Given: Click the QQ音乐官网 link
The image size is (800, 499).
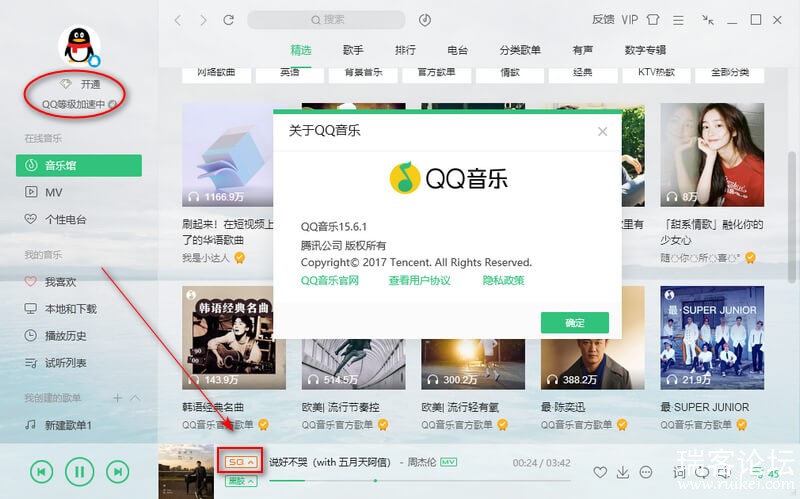Looking at the screenshot, I should coord(330,281).
